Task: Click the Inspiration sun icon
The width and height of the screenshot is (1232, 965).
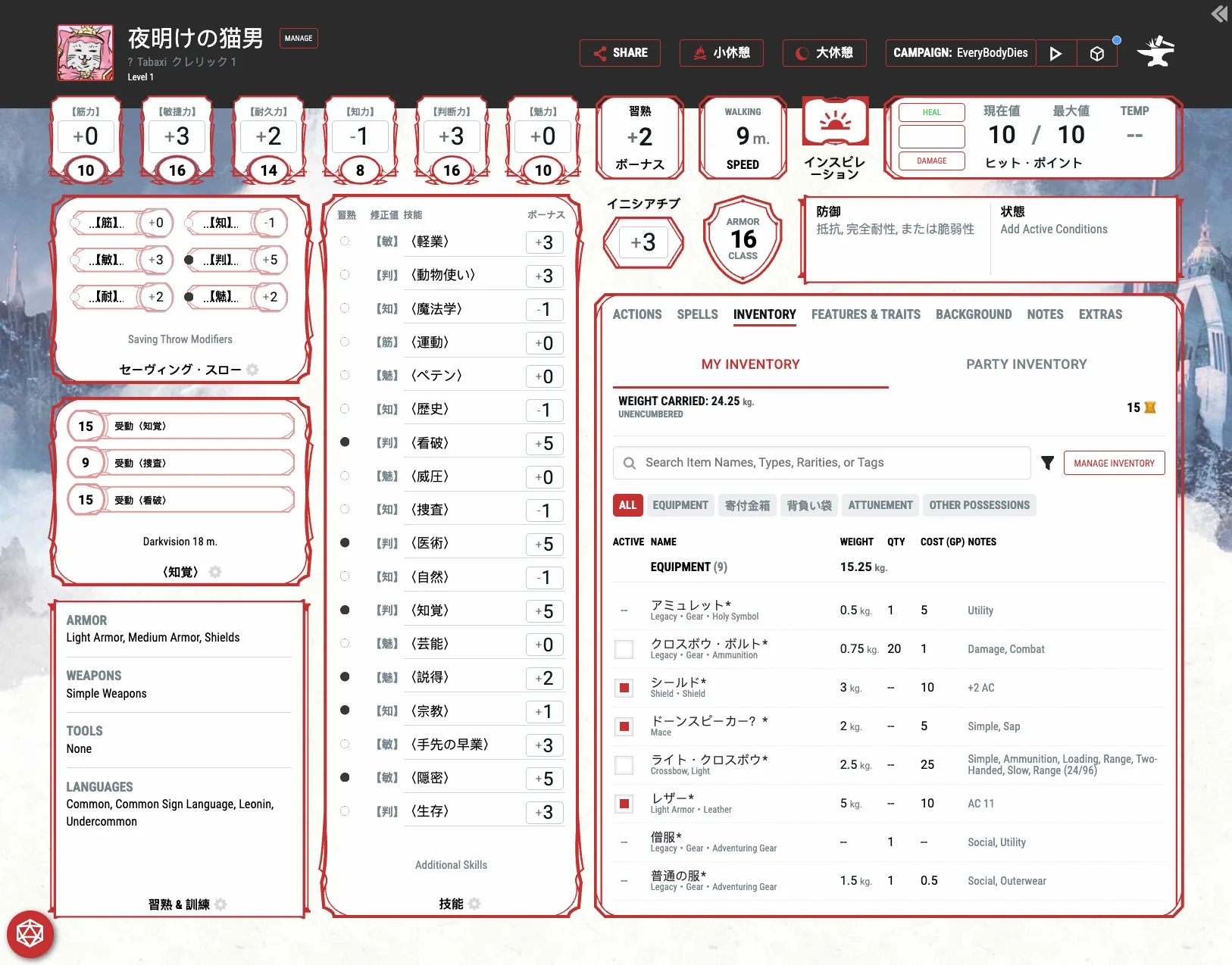Action: coord(835,121)
